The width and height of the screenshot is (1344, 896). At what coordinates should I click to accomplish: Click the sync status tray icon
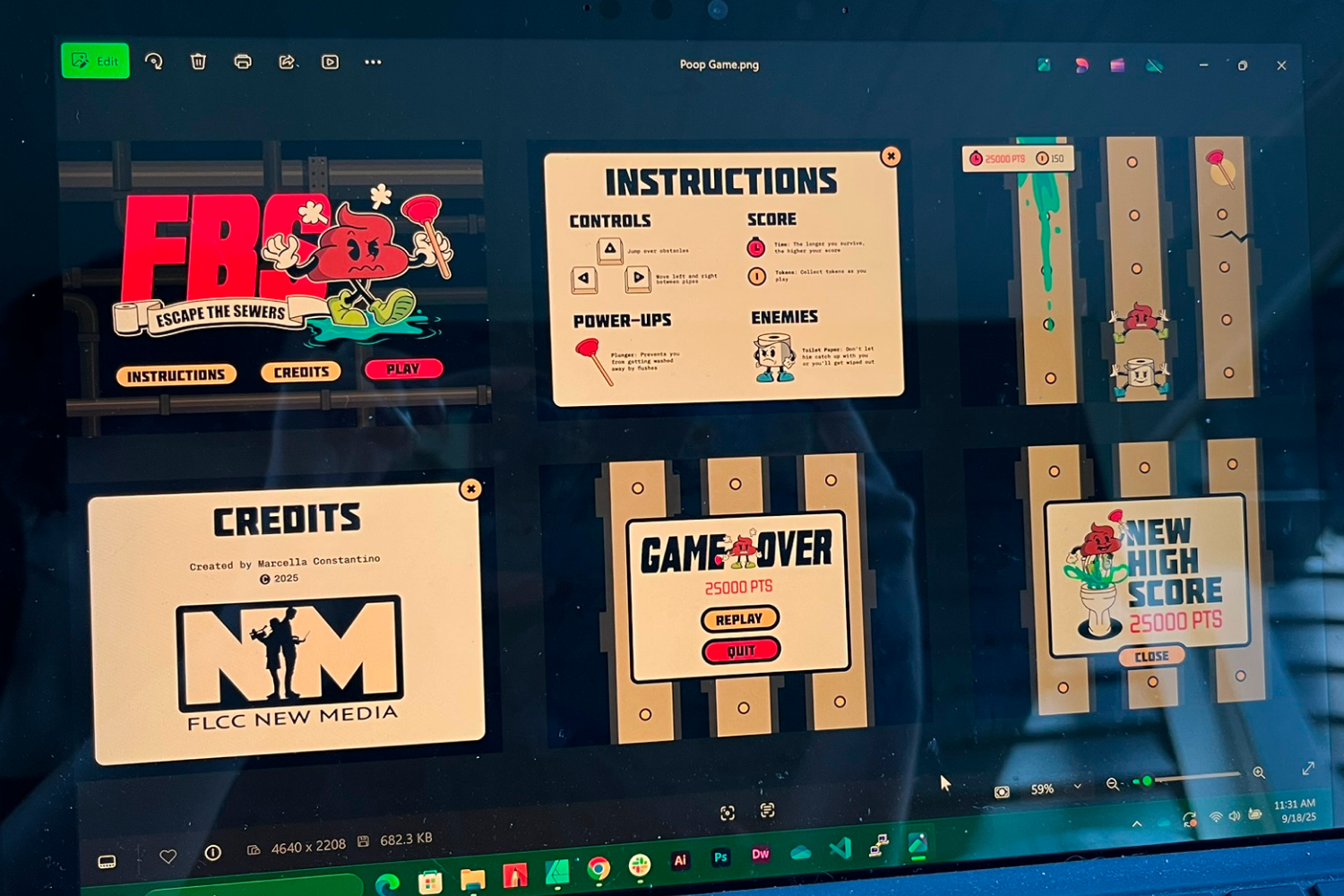pyautogui.click(x=1189, y=819)
